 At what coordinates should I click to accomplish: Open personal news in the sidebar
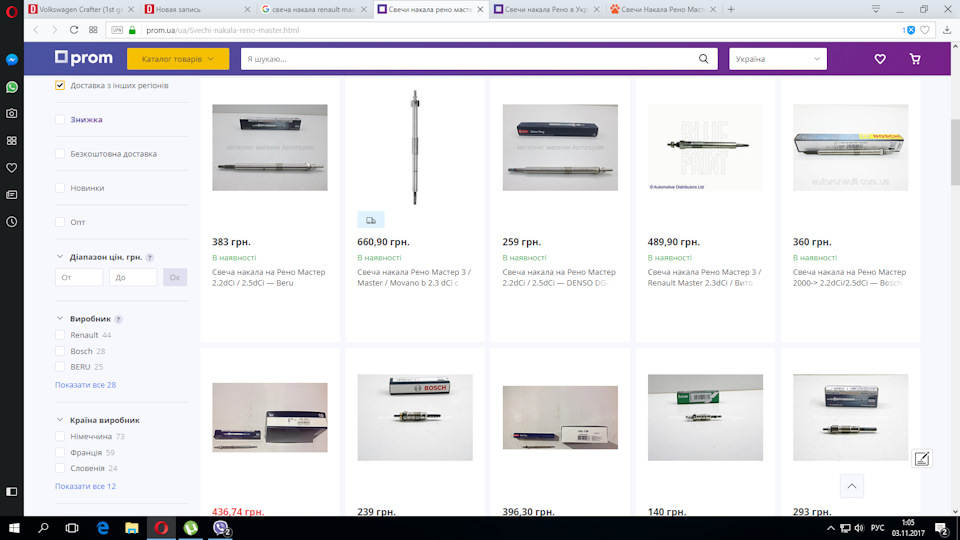(12, 195)
